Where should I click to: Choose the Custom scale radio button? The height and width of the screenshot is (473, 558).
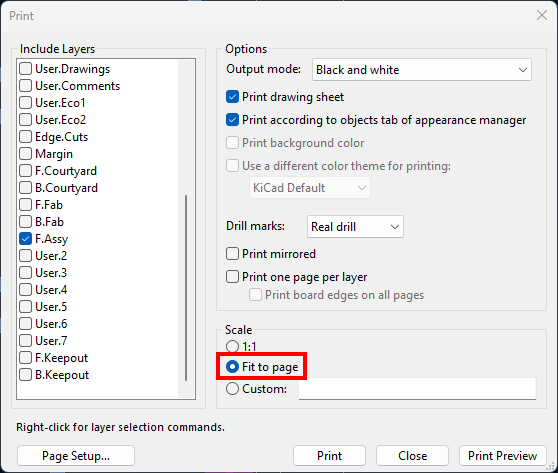tap(232, 389)
